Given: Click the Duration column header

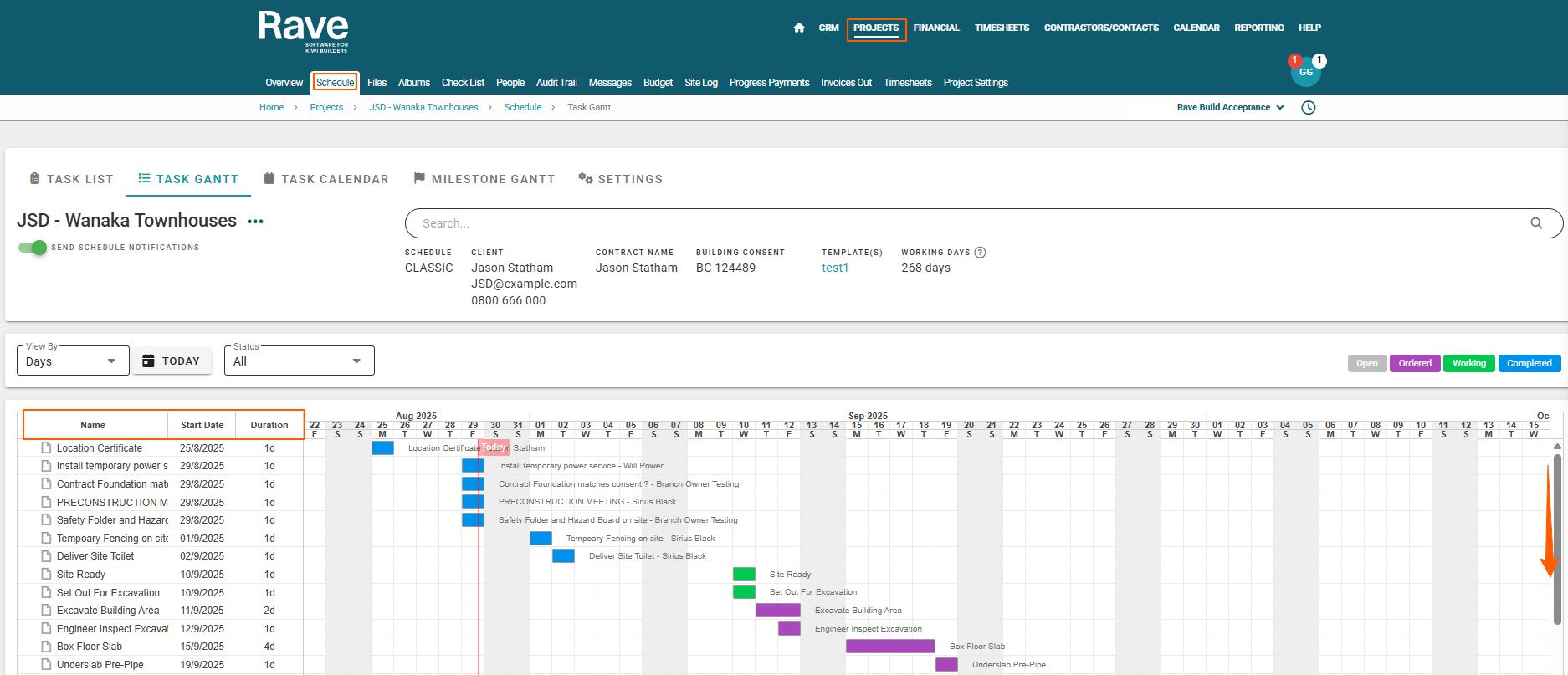Looking at the screenshot, I should tap(269, 425).
